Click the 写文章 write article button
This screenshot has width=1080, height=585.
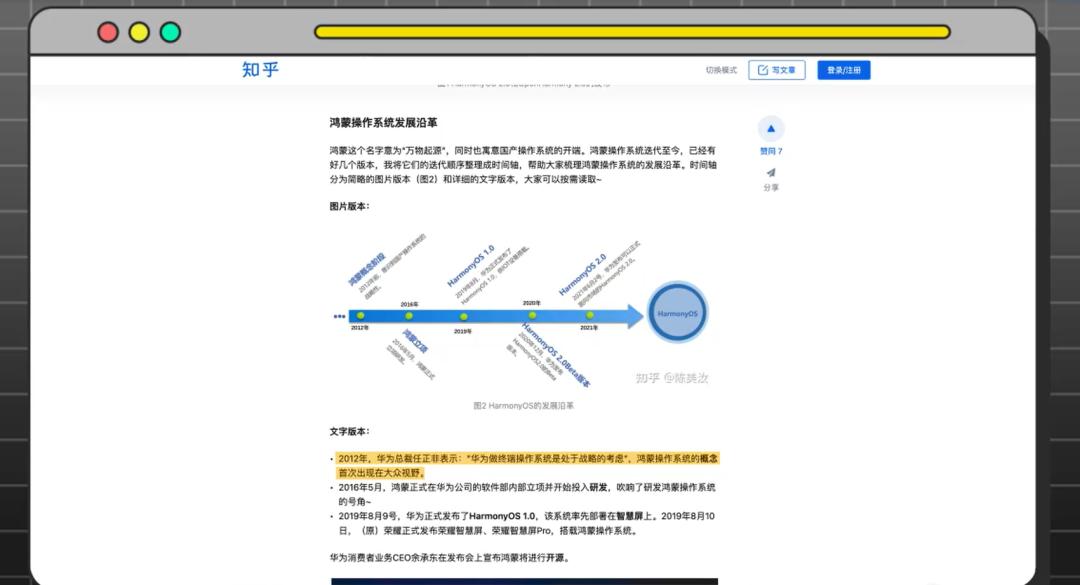[777, 70]
